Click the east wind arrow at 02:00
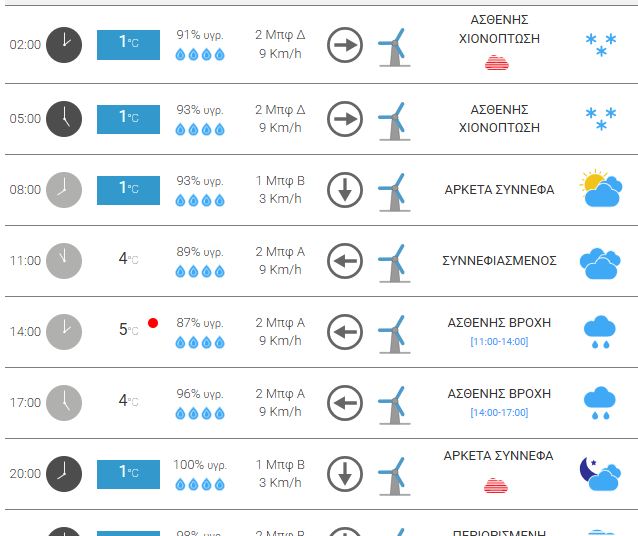Screen dimensions: 638x536 [x=345, y=46]
